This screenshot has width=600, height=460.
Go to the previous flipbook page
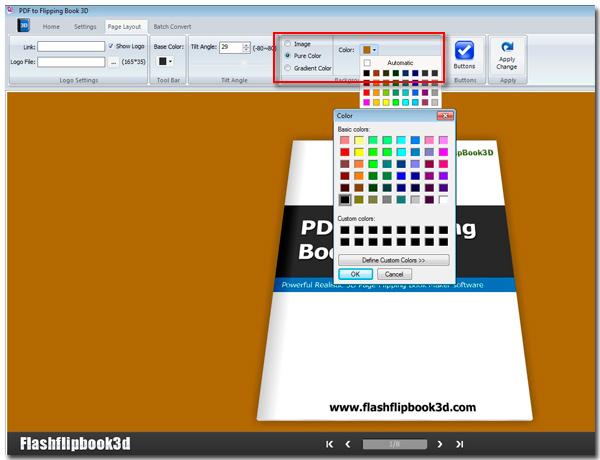(347, 444)
